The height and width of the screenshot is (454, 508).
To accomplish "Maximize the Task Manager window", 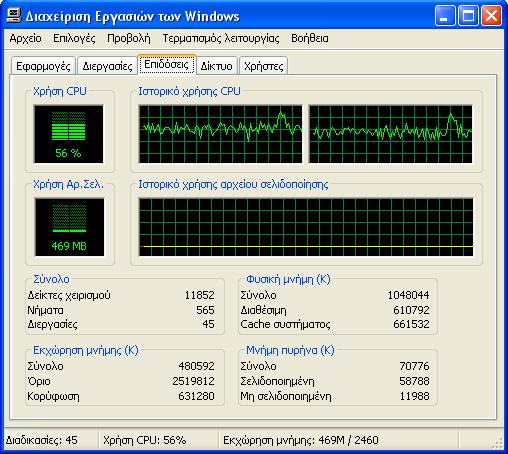I will click(468, 16).
